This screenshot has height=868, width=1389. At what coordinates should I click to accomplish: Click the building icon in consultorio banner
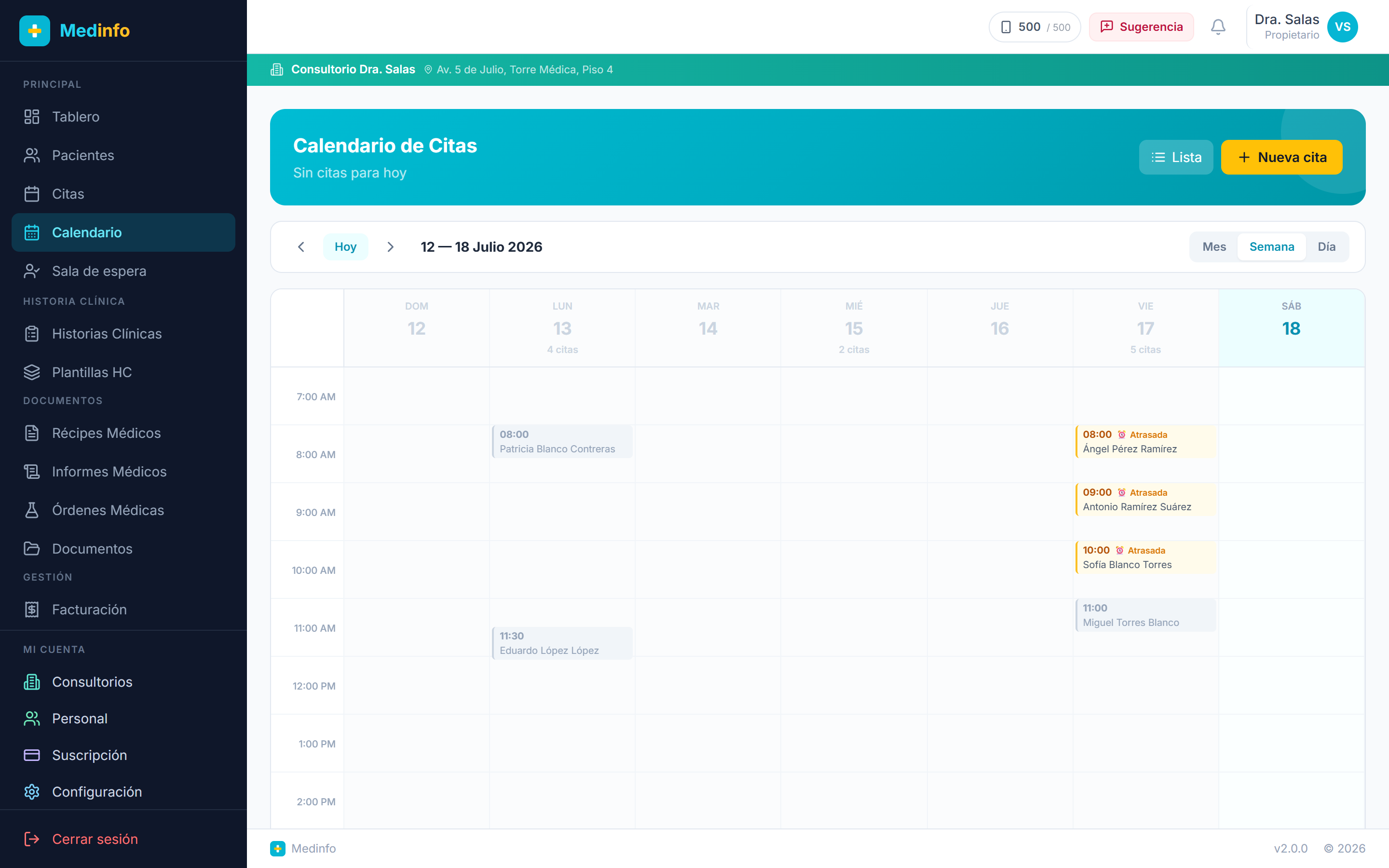[277, 69]
